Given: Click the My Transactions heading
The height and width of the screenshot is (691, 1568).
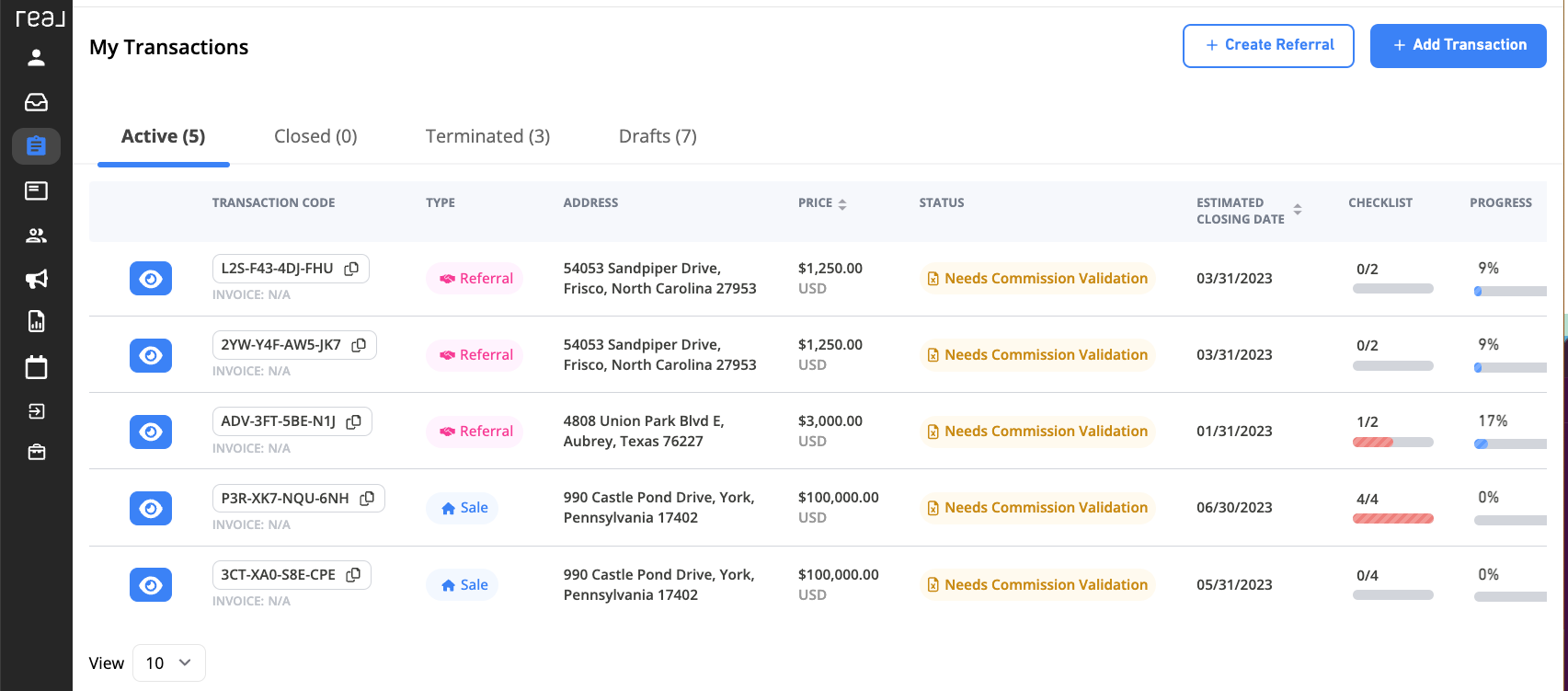Looking at the screenshot, I should (169, 48).
